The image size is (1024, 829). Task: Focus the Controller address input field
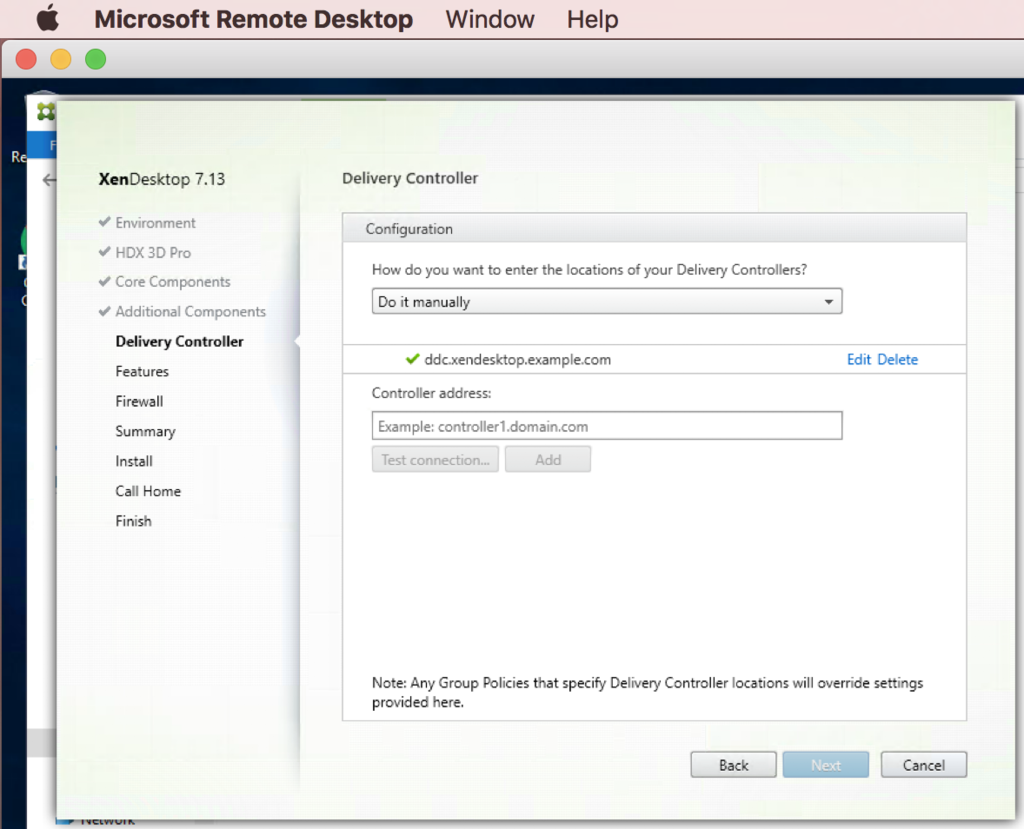coord(607,426)
